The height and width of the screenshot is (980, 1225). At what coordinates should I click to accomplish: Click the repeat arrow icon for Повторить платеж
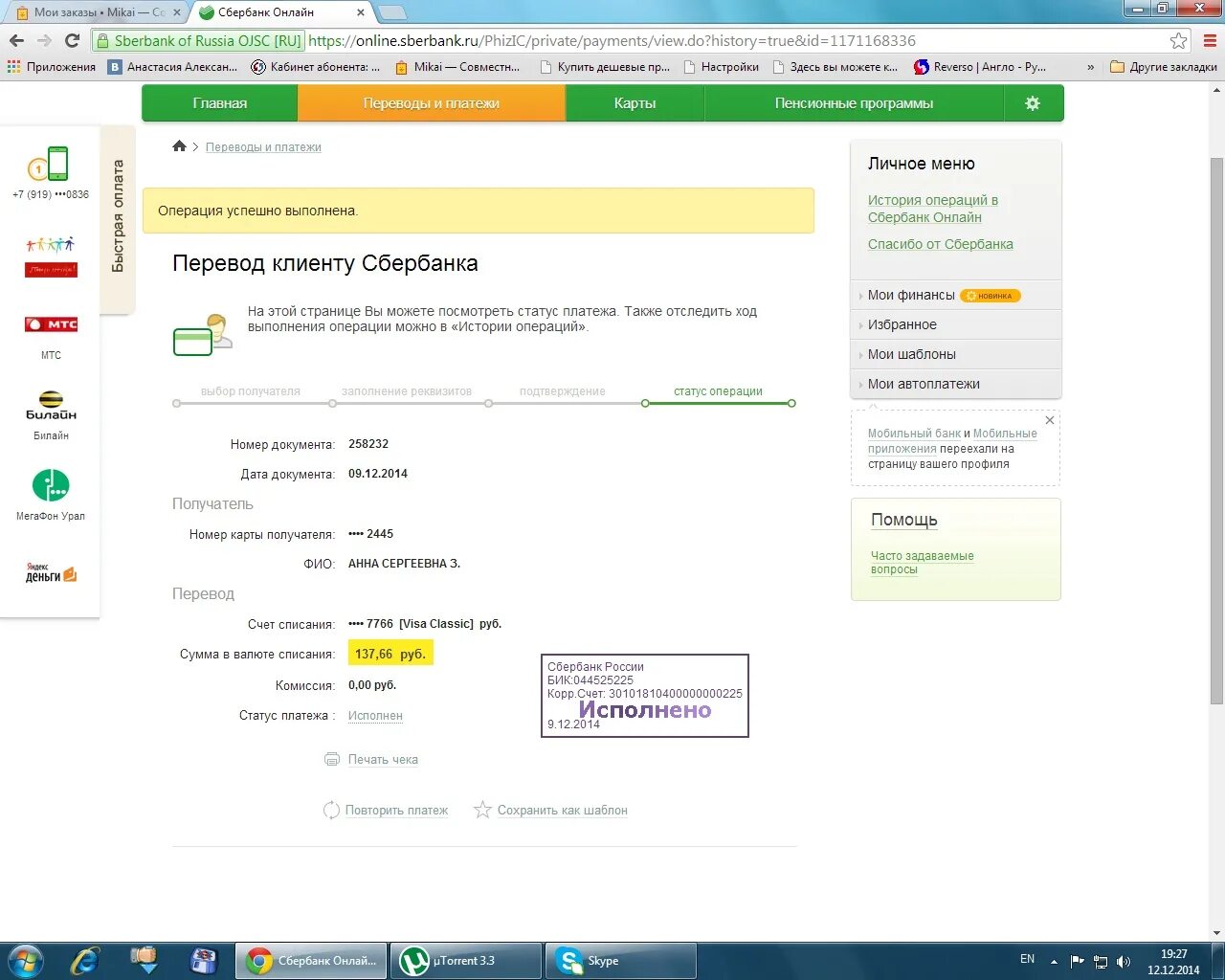coord(331,810)
